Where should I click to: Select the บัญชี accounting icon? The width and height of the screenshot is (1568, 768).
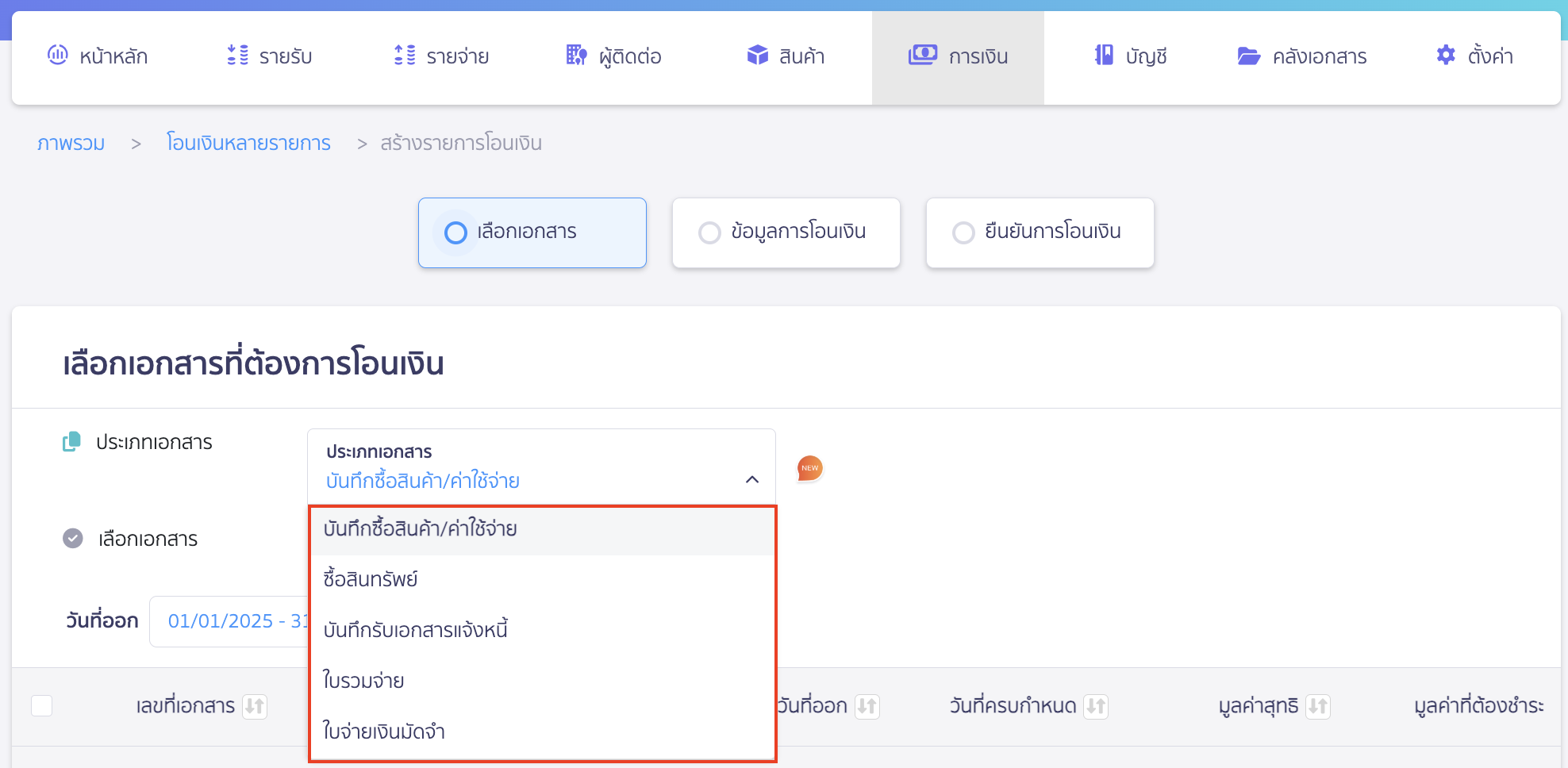1102,56
